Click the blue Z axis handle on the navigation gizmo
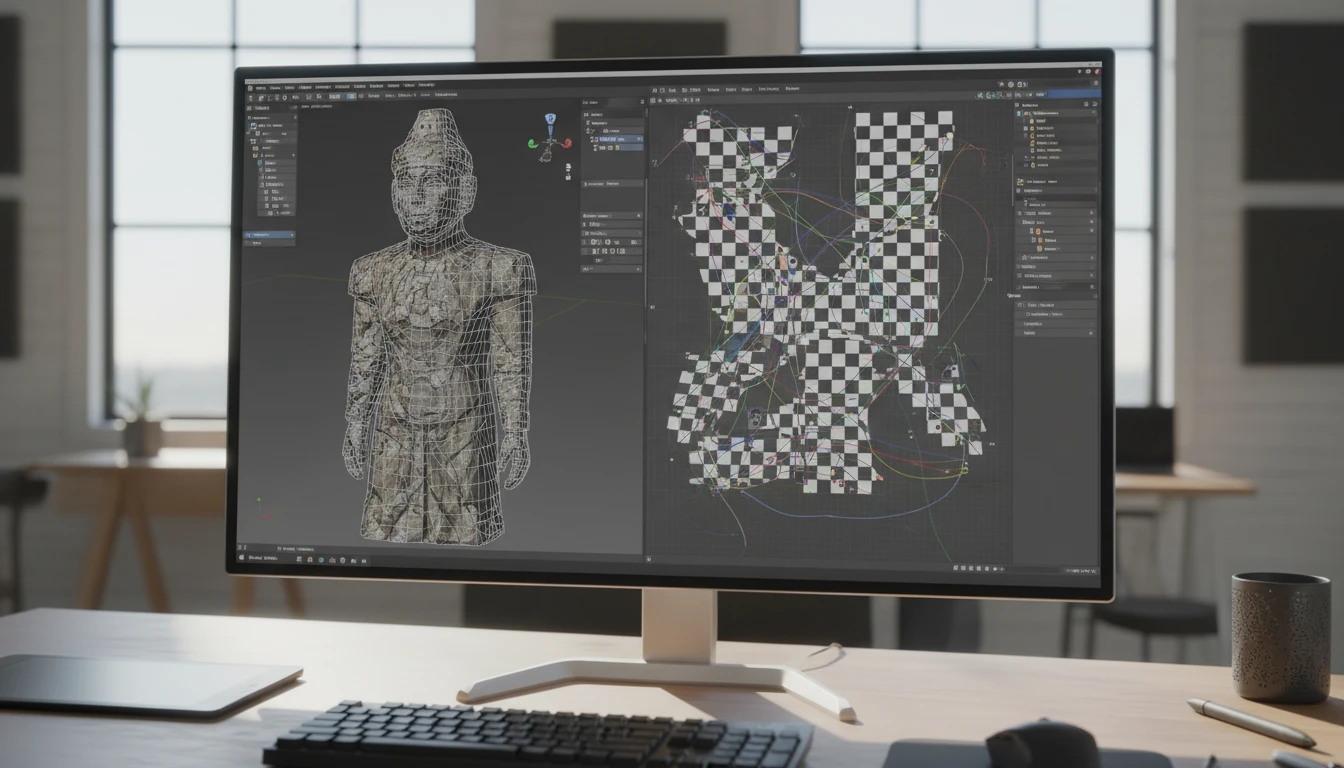This screenshot has height=768, width=1344. tap(550, 119)
